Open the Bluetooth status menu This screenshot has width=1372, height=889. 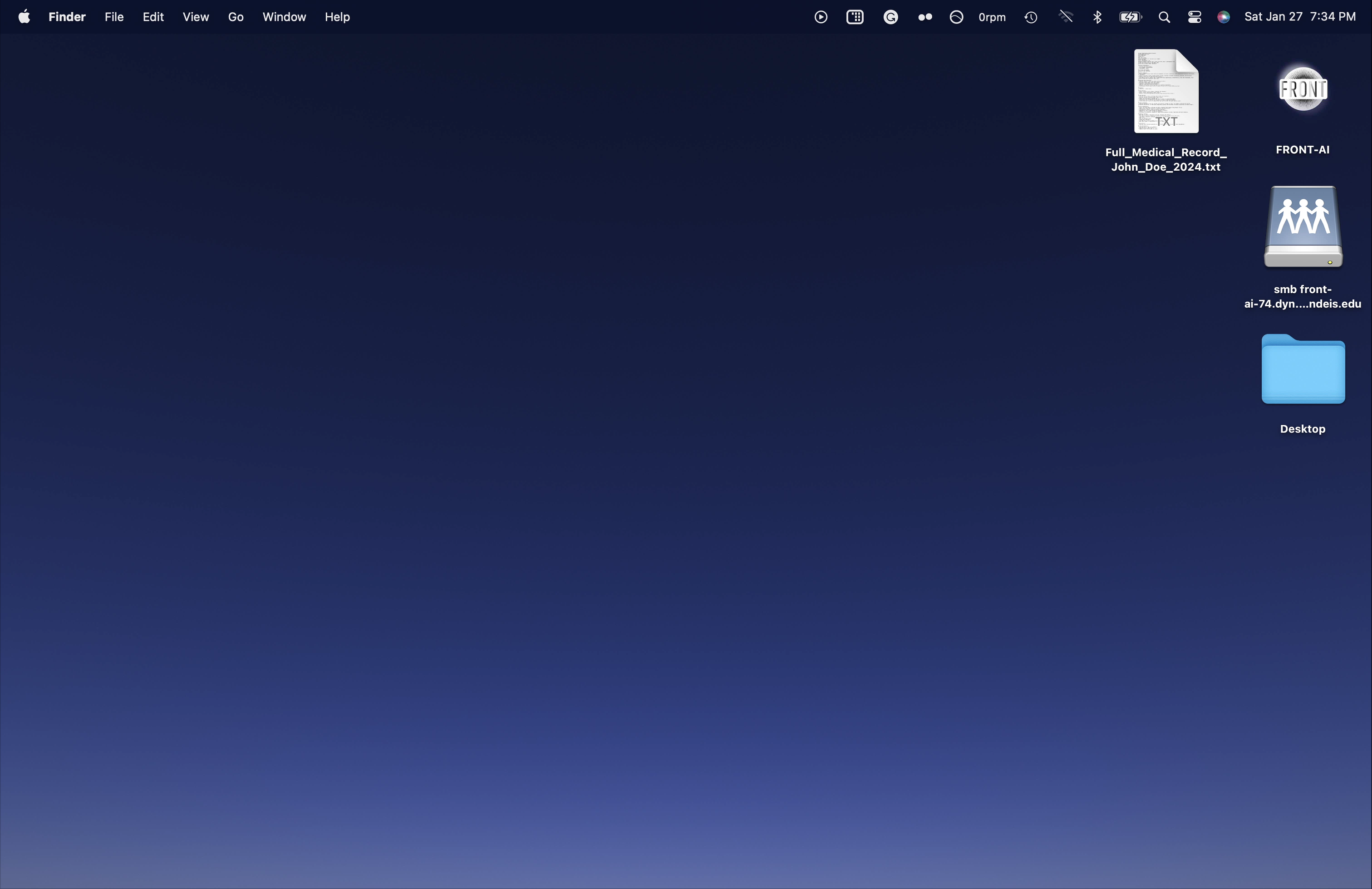1097,17
